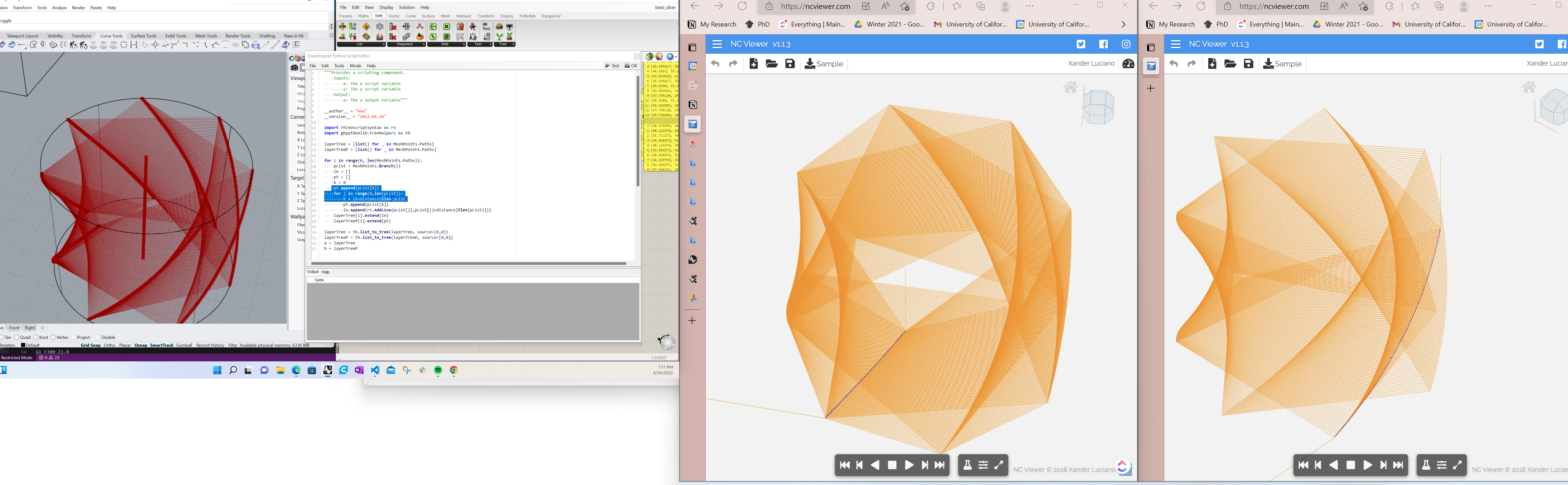The width and height of the screenshot is (1568, 485).
Task: Check the Knot osnap checkbox
Action: 36,337
